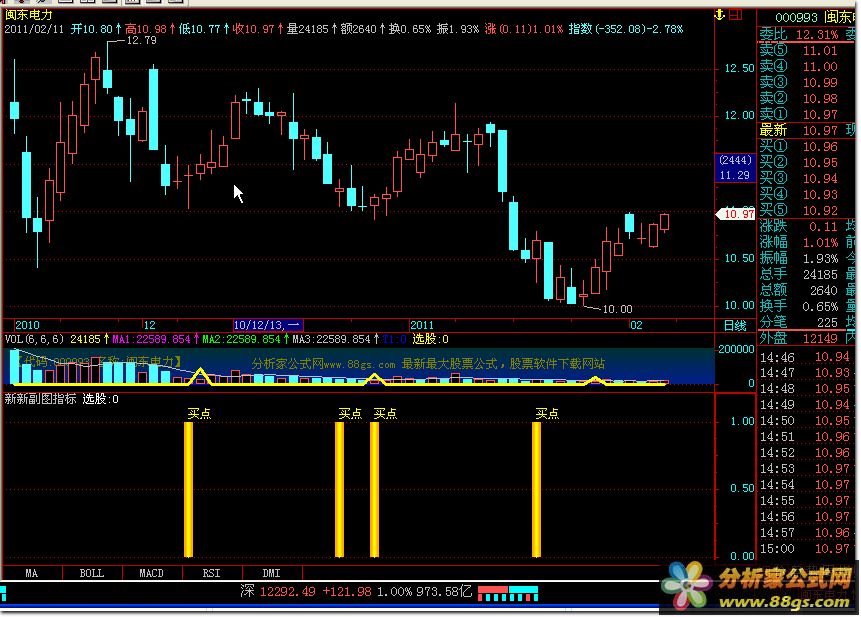
Task: Switch to the MA indicator tab
Action: point(32,573)
